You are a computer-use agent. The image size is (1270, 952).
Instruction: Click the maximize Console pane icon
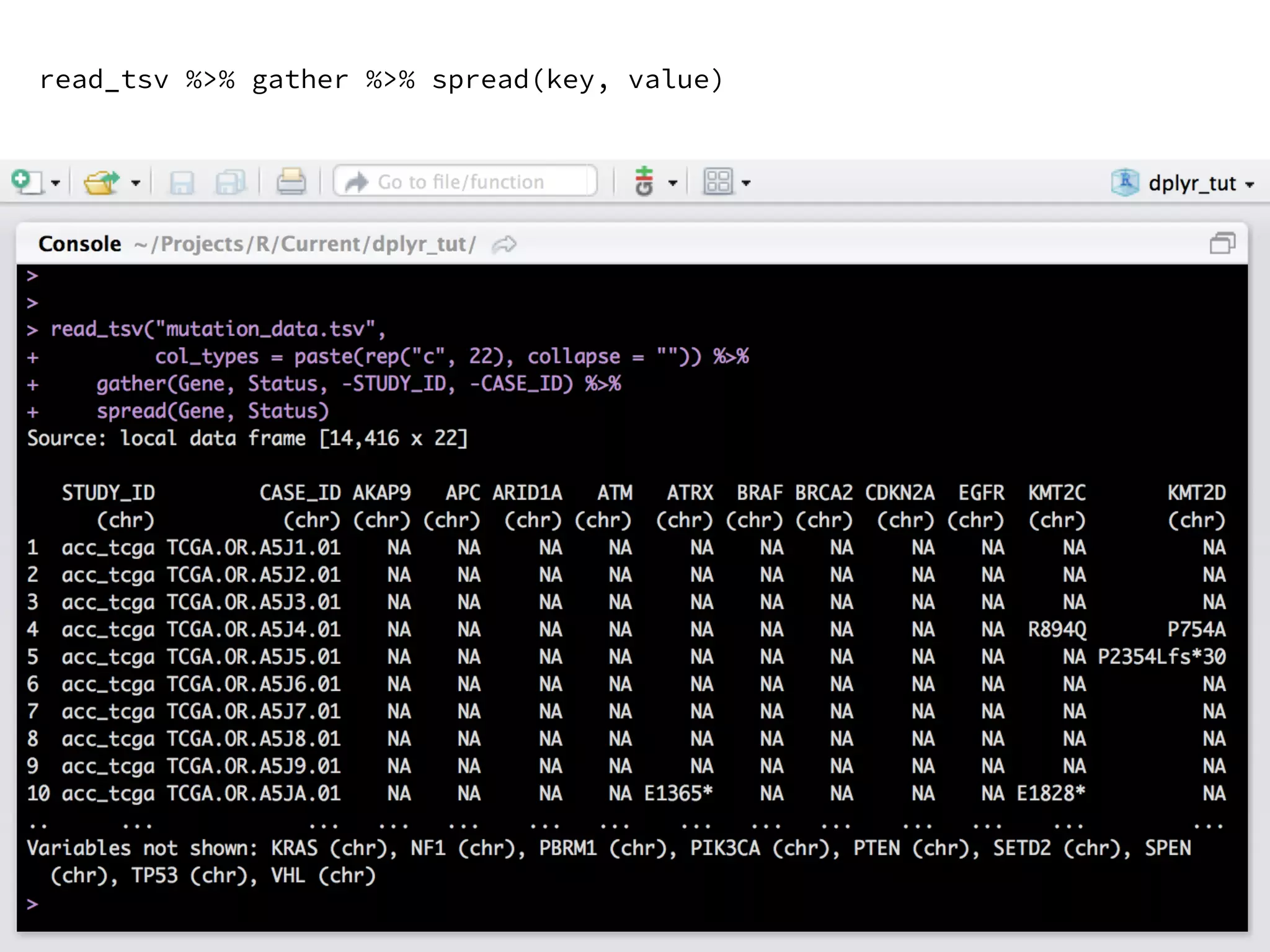point(1222,244)
